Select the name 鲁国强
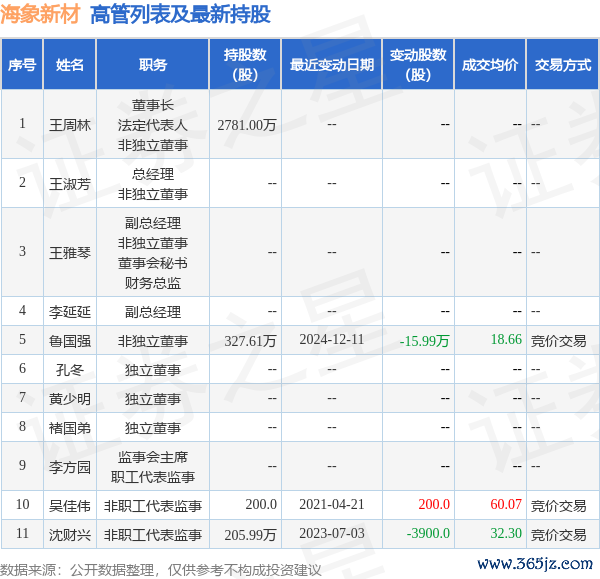 [70, 340]
